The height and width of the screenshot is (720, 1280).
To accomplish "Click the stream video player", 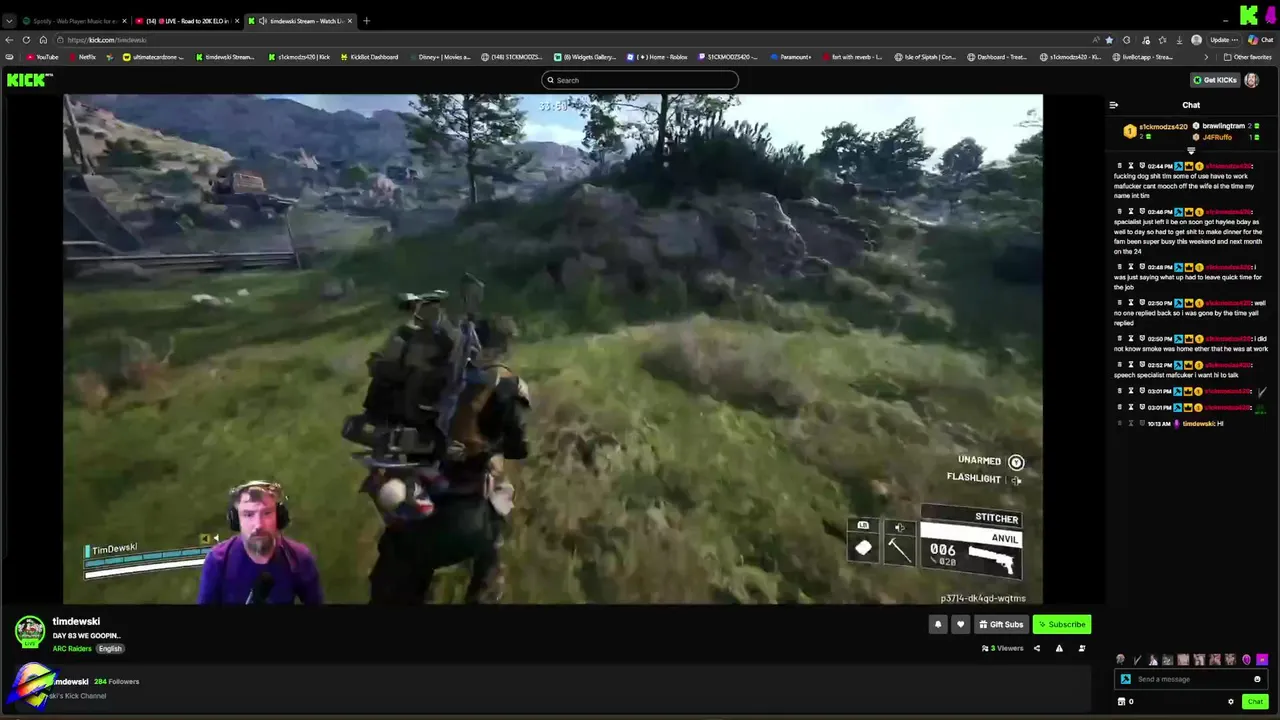I will pos(553,350).
